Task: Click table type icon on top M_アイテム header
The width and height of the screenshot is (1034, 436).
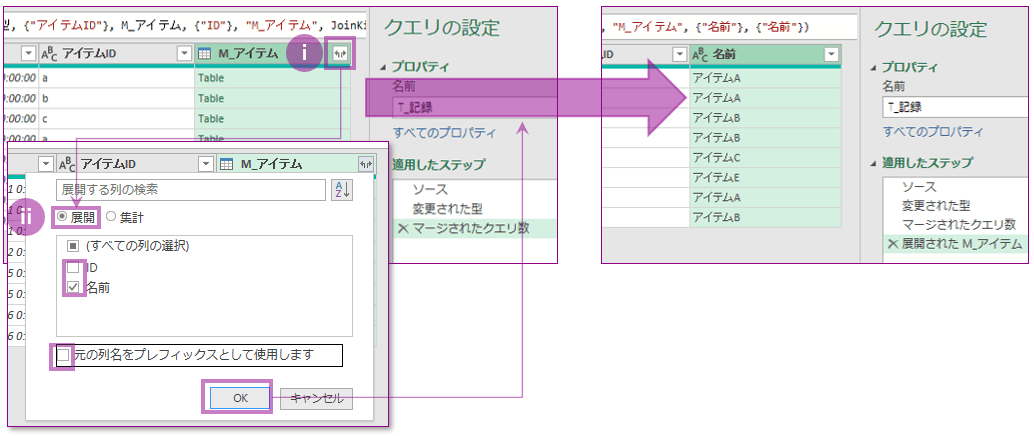Action: 205,54
